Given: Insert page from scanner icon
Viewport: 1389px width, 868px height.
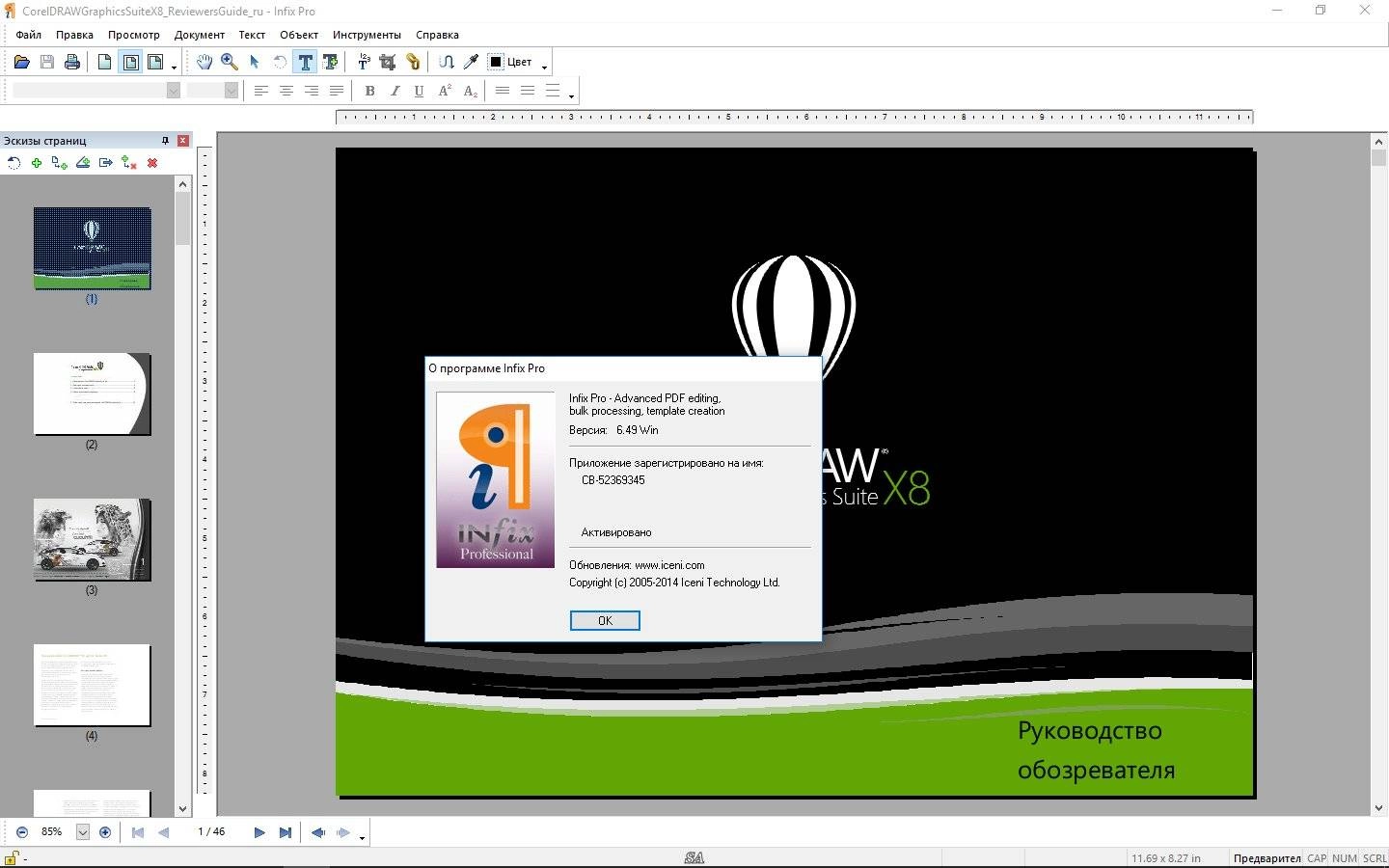Looking at the screenshot, I should (83, 163).
